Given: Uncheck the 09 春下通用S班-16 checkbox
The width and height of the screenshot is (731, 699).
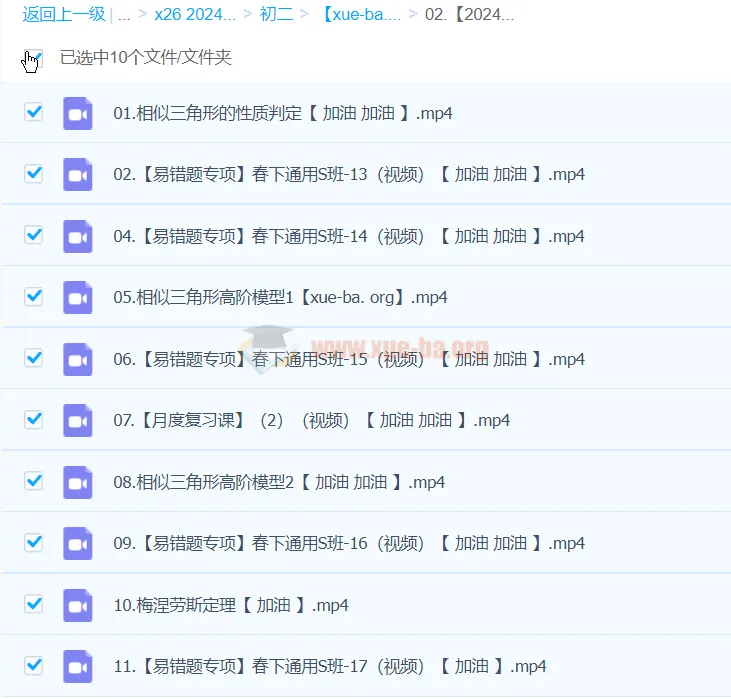Looking at the screenshot, I should coord(34,543).
